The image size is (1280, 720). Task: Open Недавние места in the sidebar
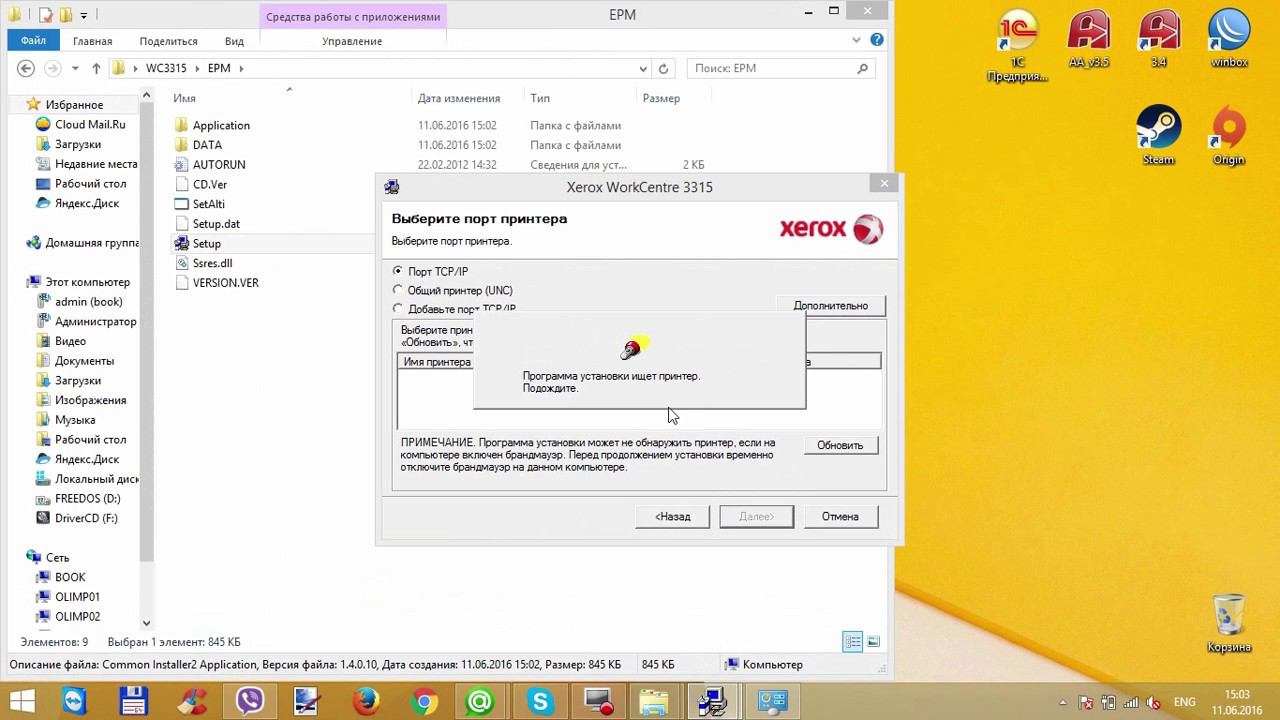96,164
